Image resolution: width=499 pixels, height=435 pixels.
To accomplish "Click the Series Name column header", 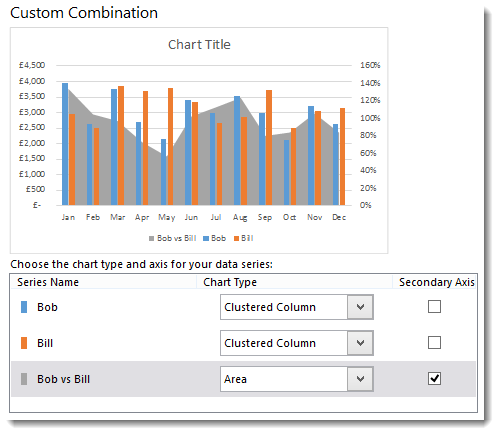I will [48, 282].
